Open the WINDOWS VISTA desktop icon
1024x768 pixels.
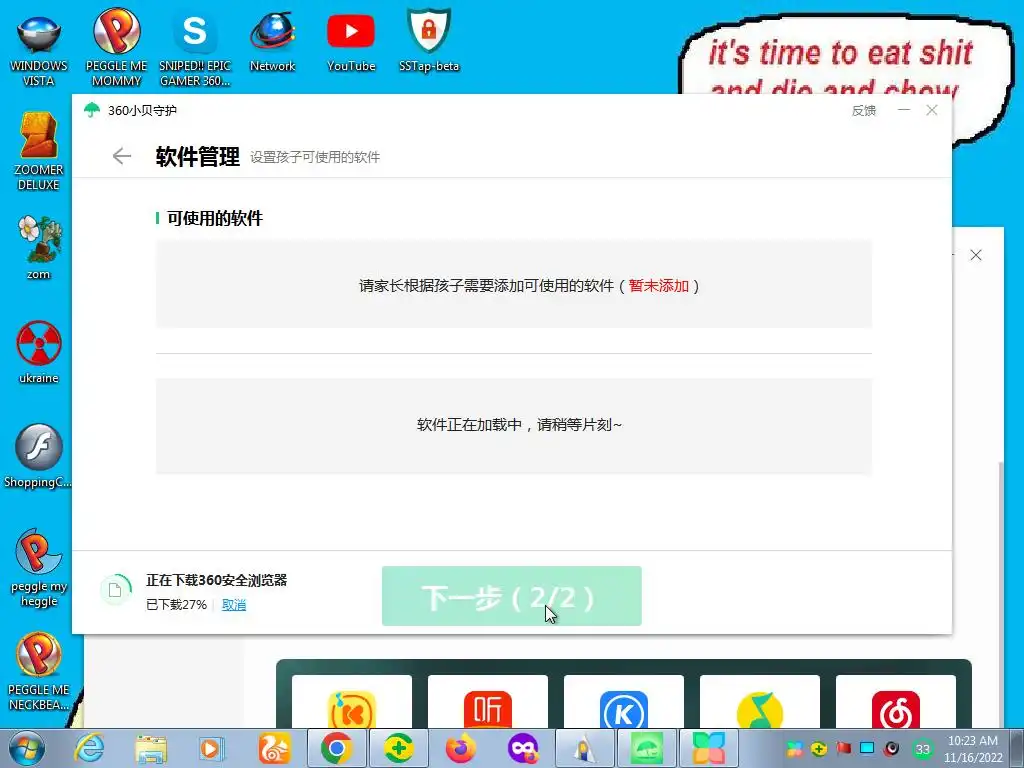(x=39, y=49)
